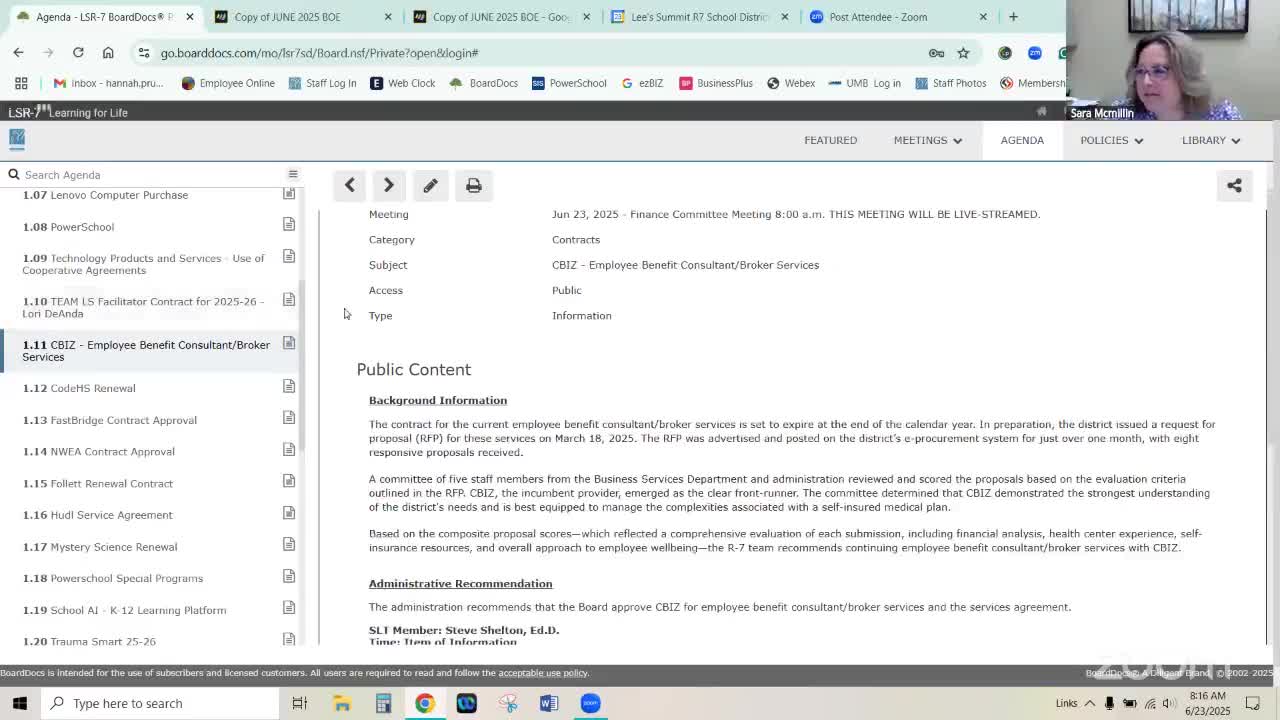
Task: Go back in browser history
Action: tap(18, 52)
